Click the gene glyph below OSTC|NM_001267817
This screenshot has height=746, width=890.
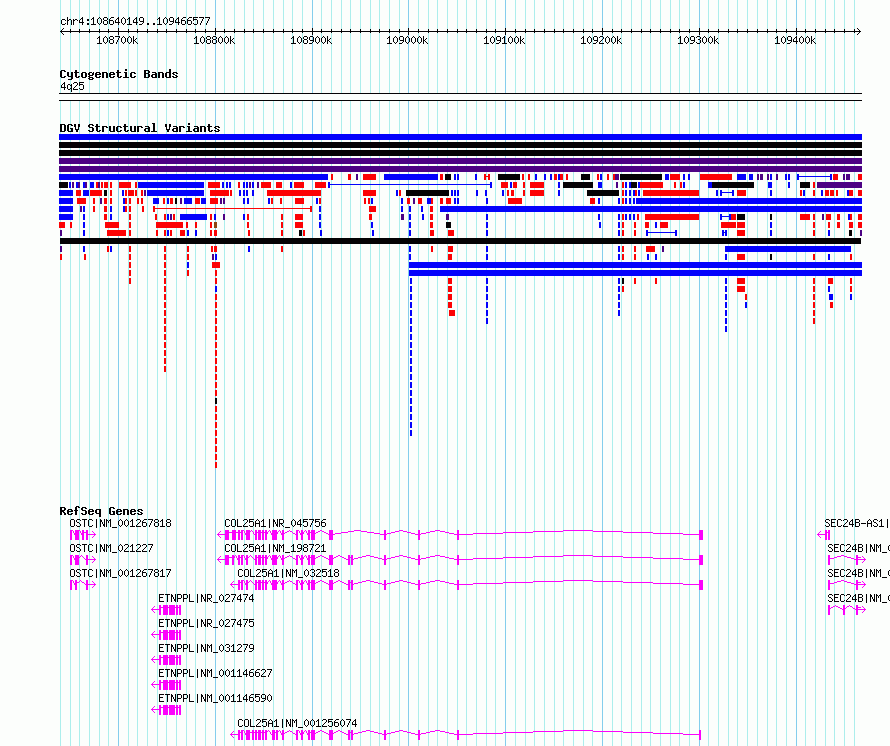coord(83,585)
